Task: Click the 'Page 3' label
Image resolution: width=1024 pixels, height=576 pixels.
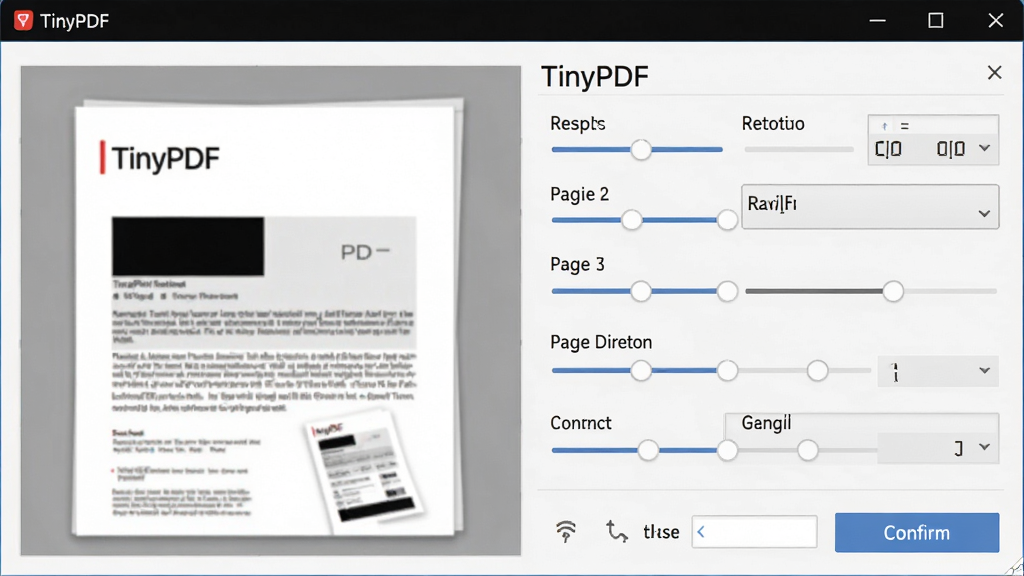Action: pos(577,264)
